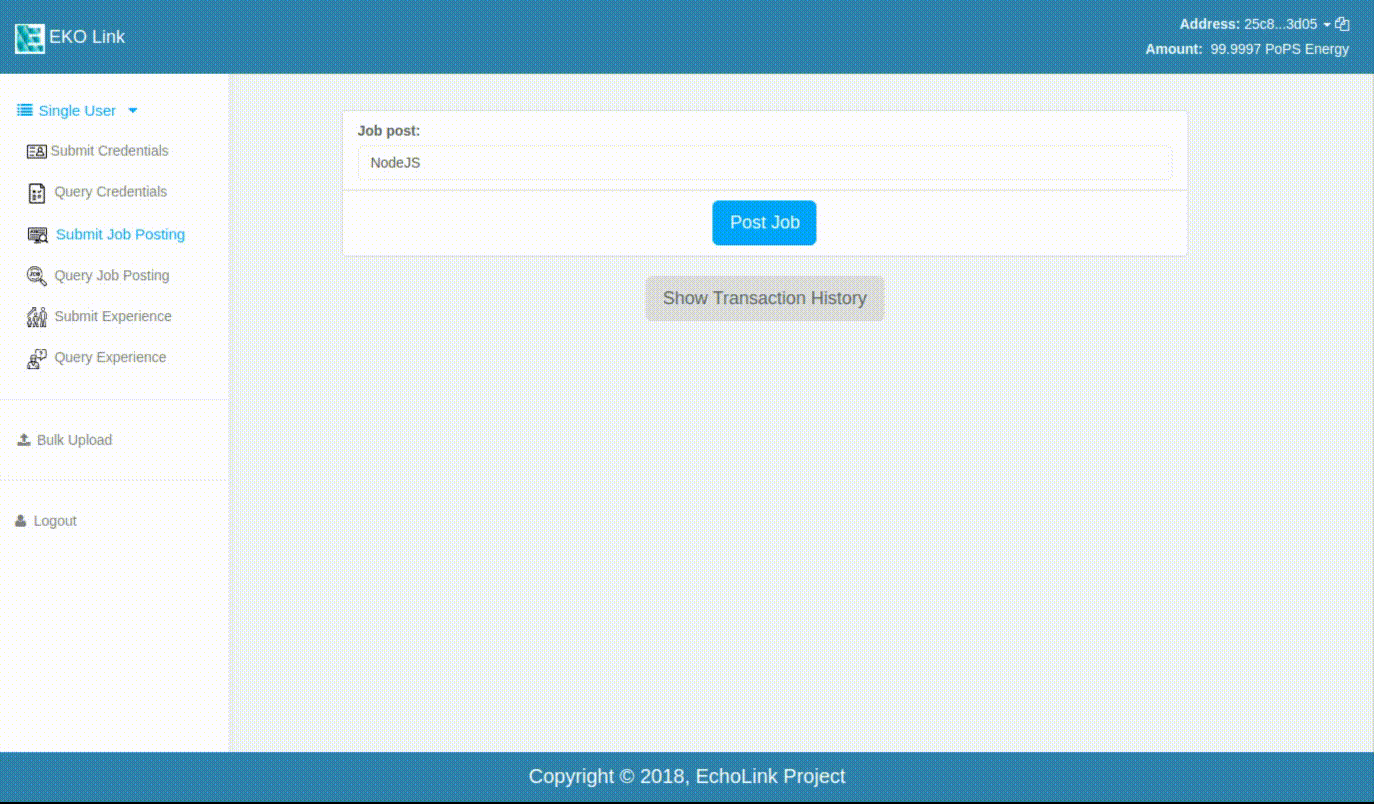Select Submit Job Posting menu item

click(120, 234)
